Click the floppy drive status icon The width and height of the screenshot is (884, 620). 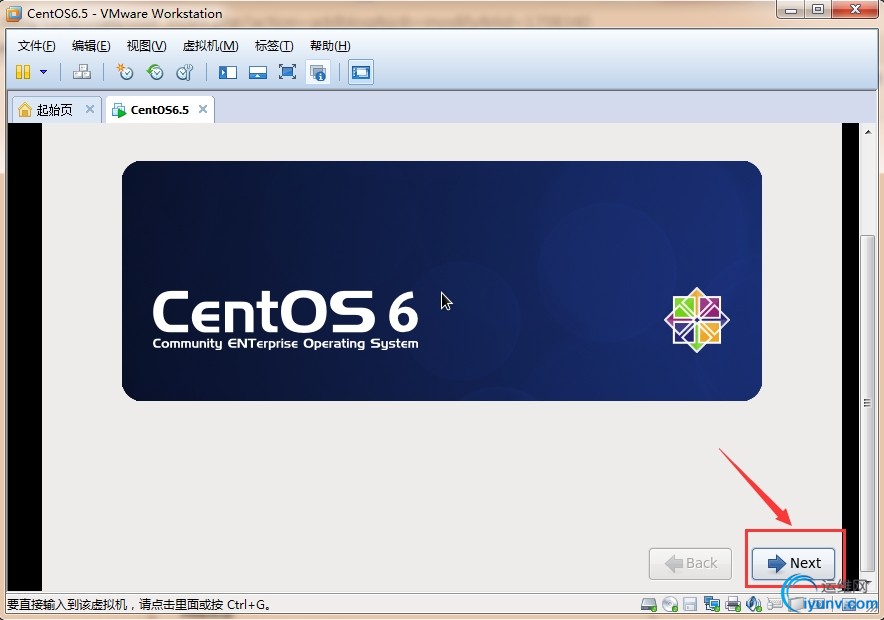click(690, 605)
